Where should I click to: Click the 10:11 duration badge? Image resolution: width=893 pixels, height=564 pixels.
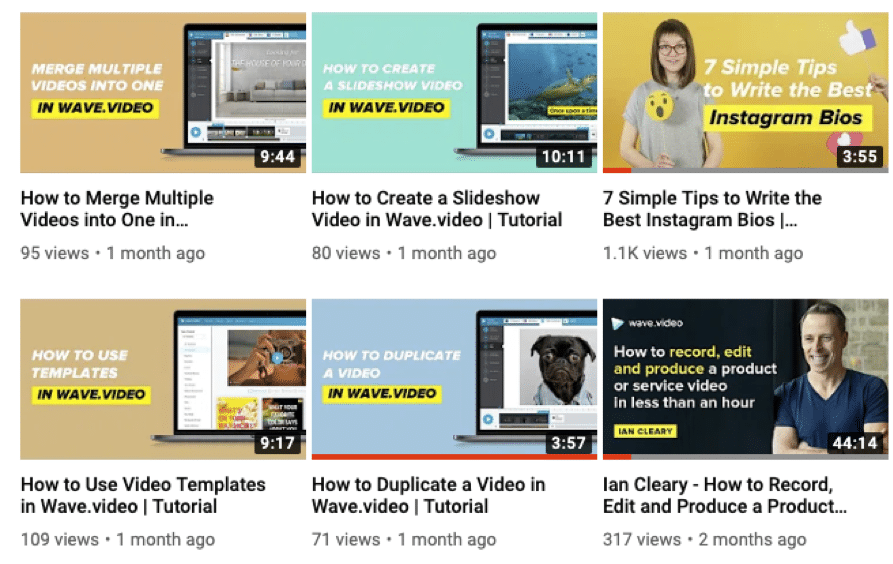tap(563, 156)
